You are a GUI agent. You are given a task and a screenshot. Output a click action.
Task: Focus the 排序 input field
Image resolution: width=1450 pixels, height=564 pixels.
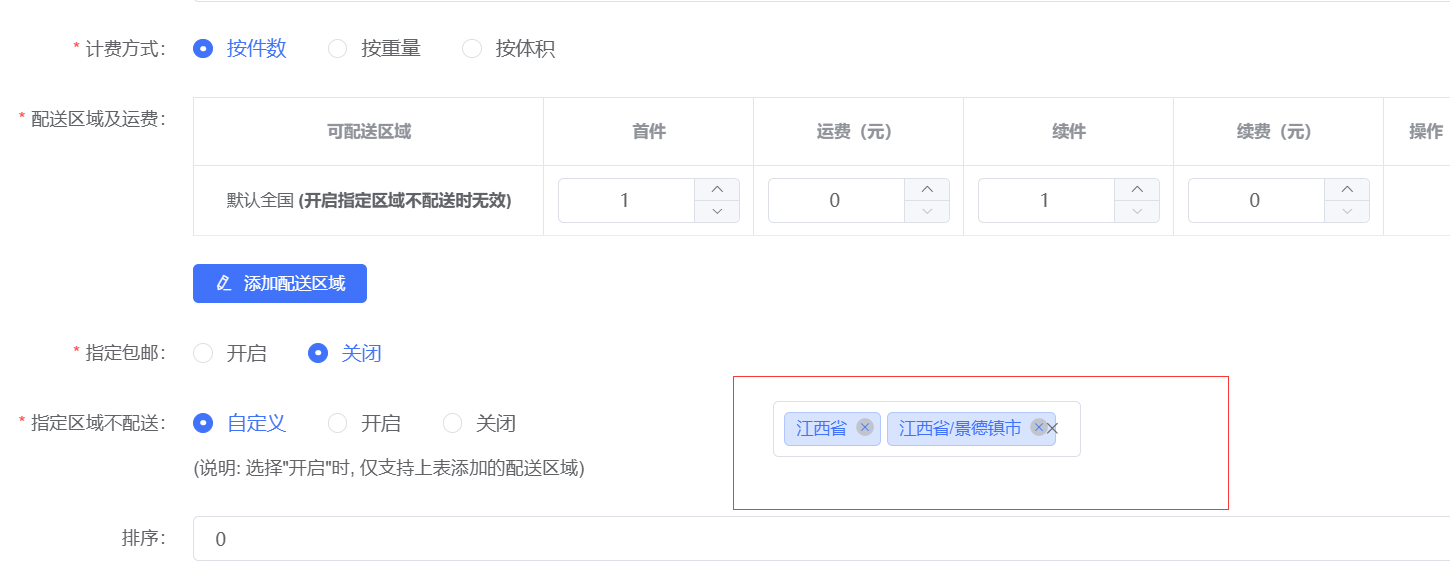821,539
